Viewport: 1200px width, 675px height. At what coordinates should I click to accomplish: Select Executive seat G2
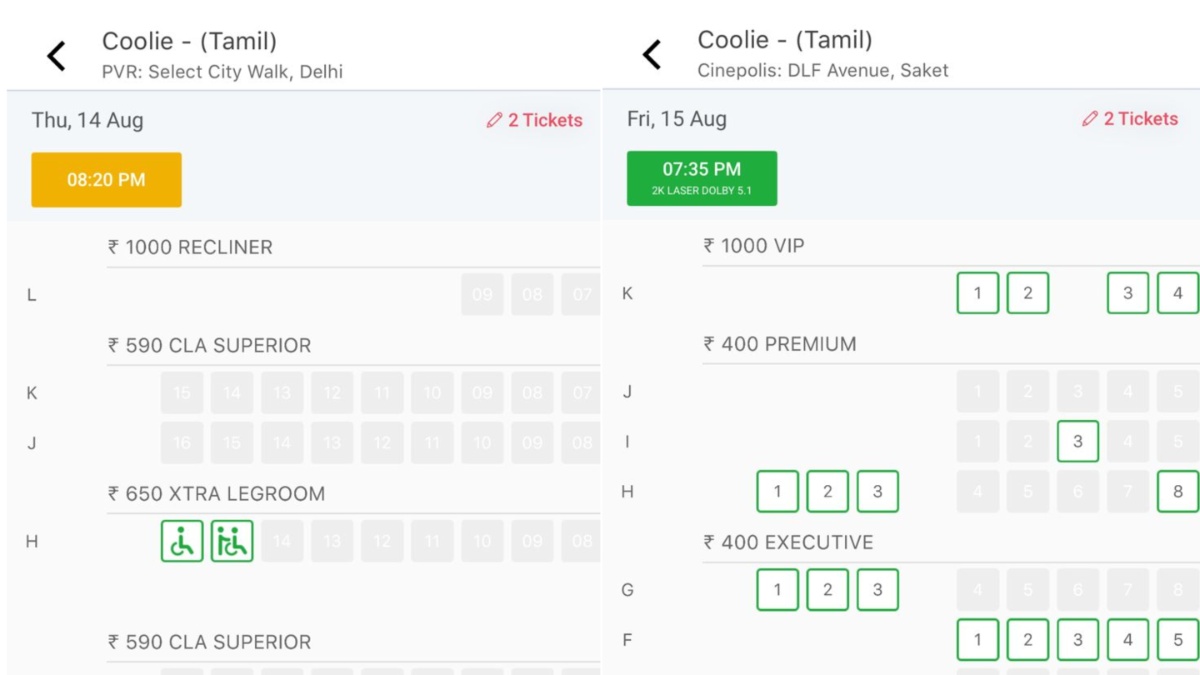pyautogui.click(x=827, y=589)
